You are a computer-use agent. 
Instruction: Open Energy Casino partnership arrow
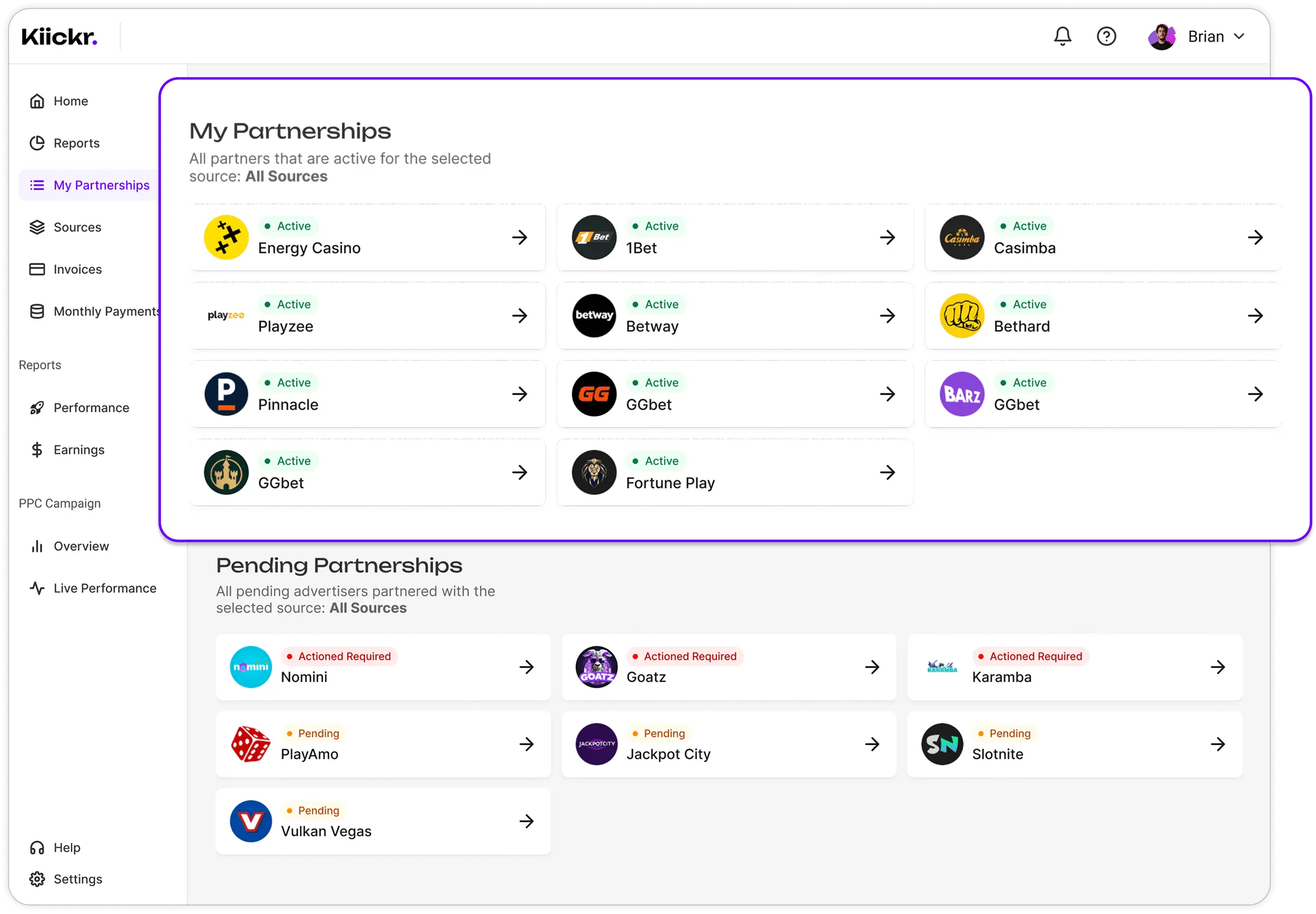point(519,237)
